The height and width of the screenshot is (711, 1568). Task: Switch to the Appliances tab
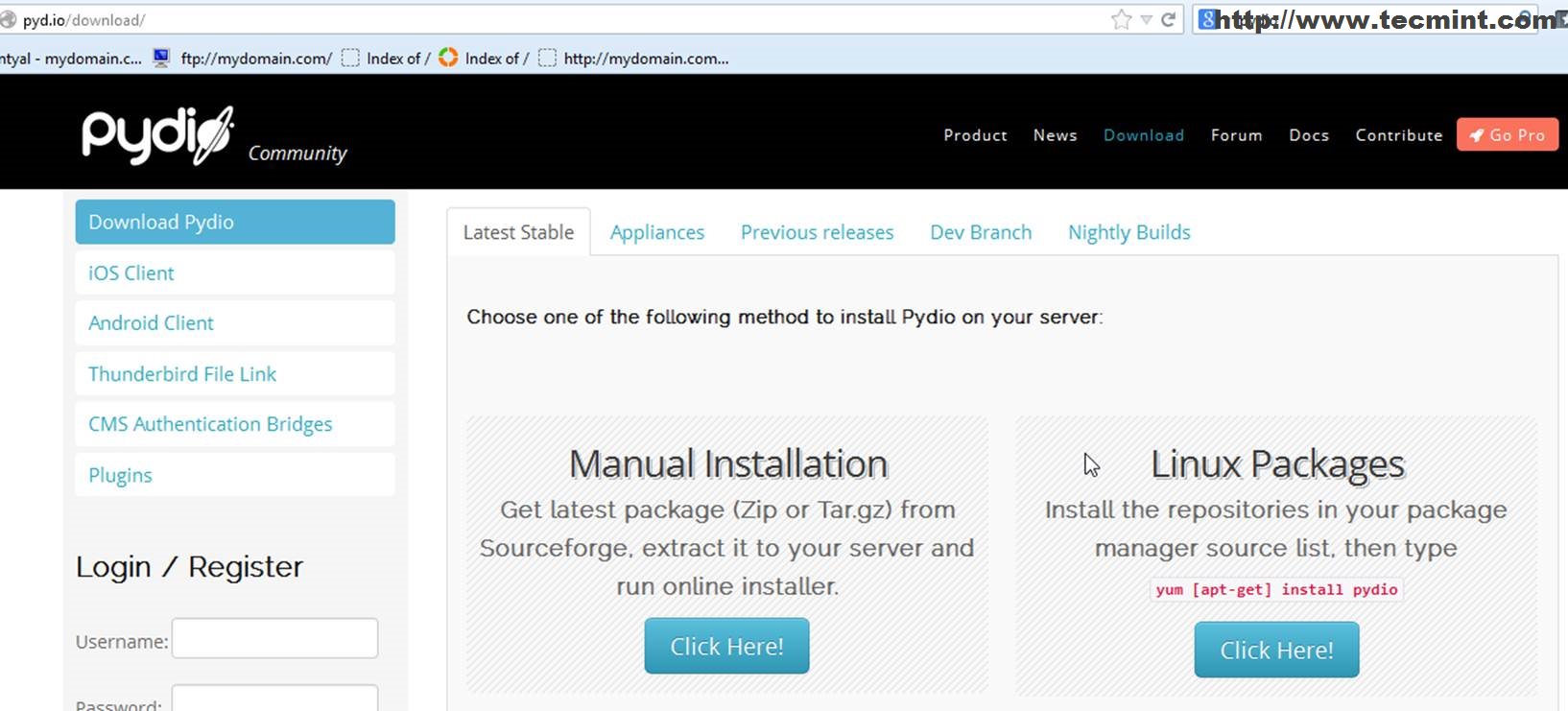(x=656, y=232)
